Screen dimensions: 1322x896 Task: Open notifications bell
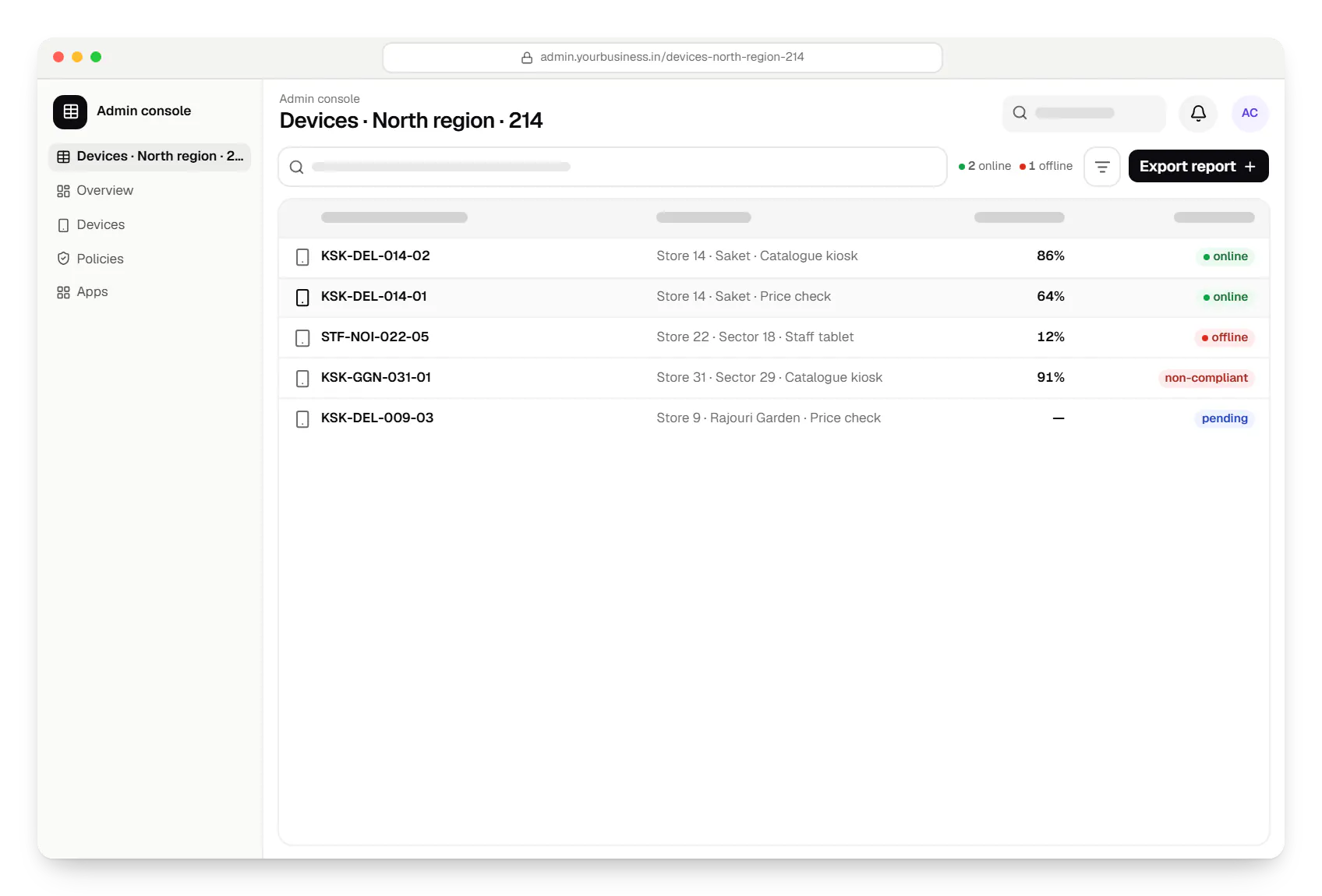(1198, 113)
